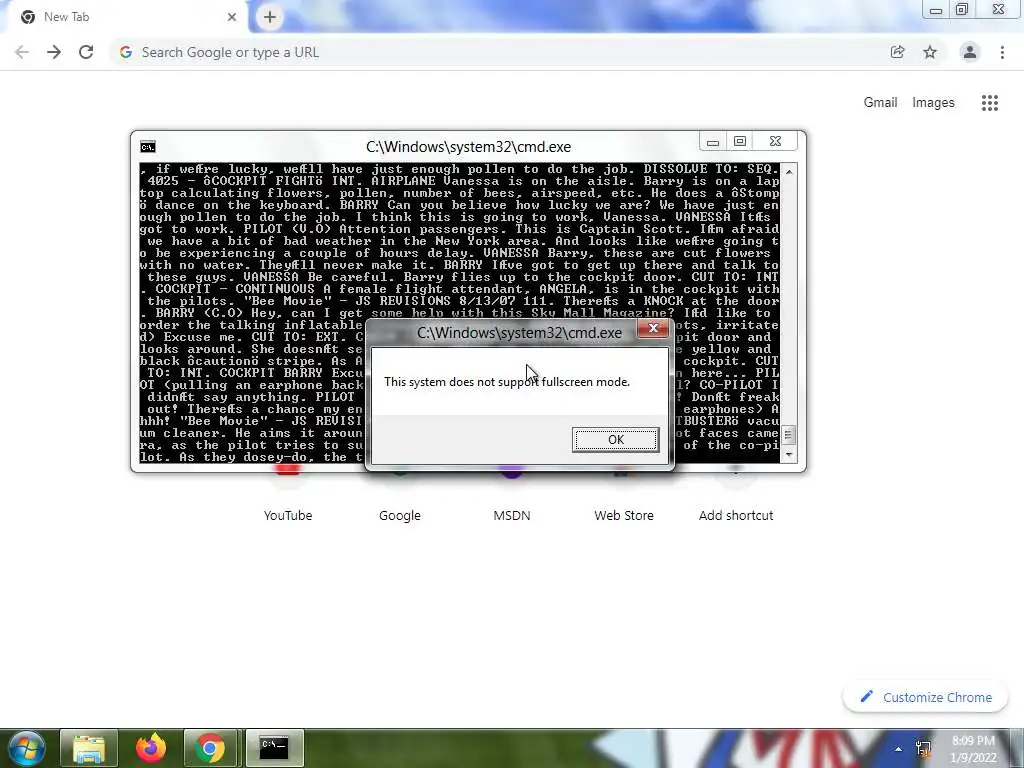Open Images link
The height and width of the screenshot is (768, 1024).
coord(933,103)
